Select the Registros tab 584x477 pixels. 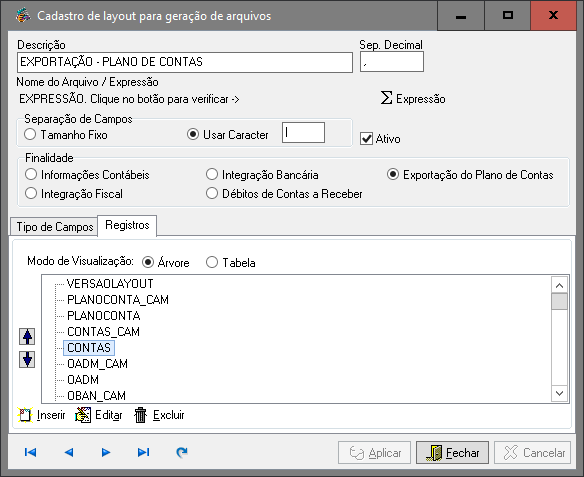(x=127, y=225)
